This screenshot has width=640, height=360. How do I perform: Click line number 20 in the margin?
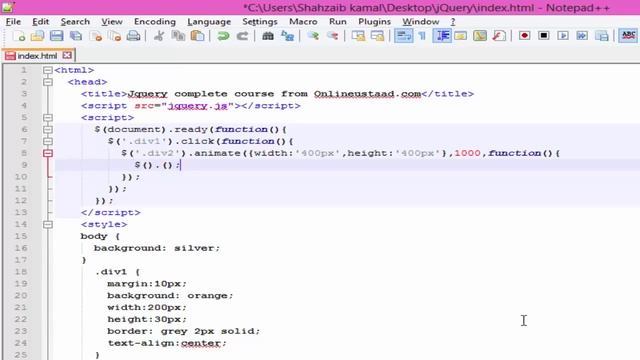tap(21, 296)
